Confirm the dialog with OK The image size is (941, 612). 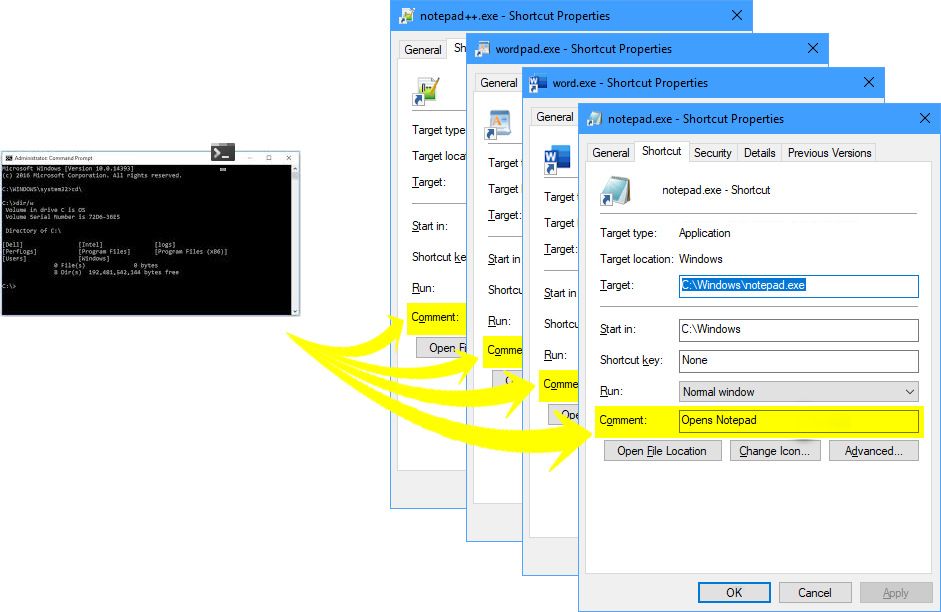click(734, 592)
